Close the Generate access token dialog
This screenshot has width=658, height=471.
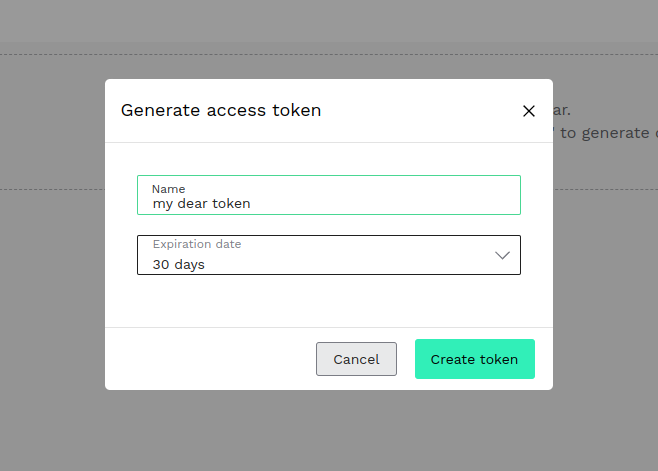pyautogui.click(x=529, y=111)
